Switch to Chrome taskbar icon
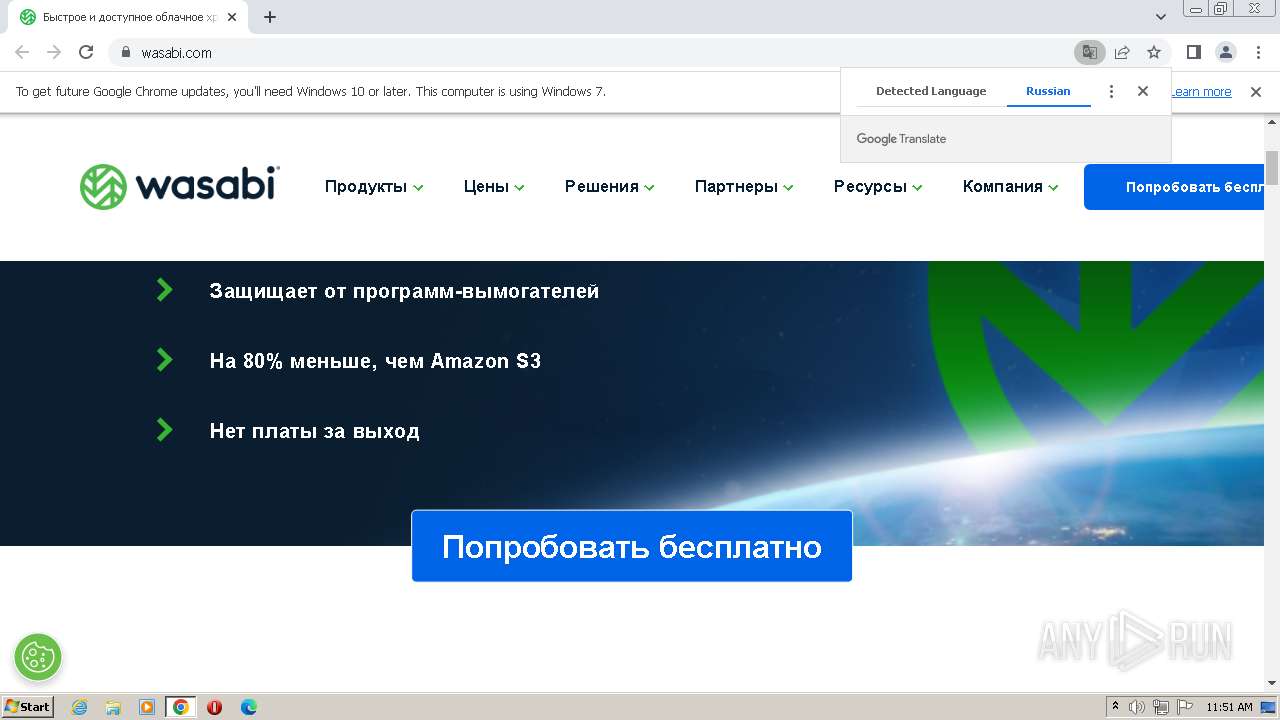The image size is (1280, 720). [181, 707]
